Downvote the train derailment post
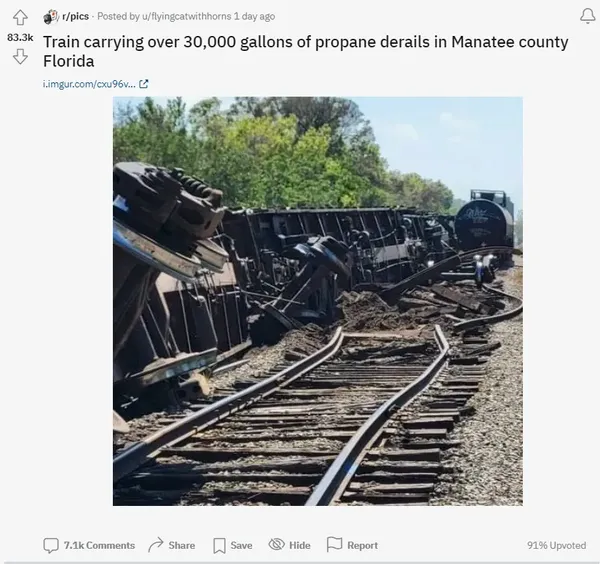The width and height of the screenshot is (600, 564). 20,57
